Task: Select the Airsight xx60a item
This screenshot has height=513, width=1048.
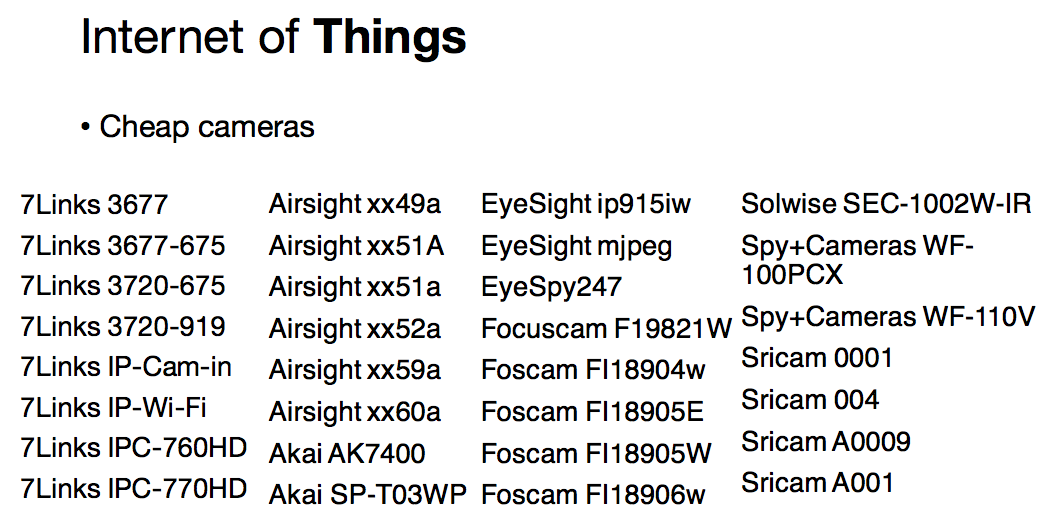Action: 355,413
